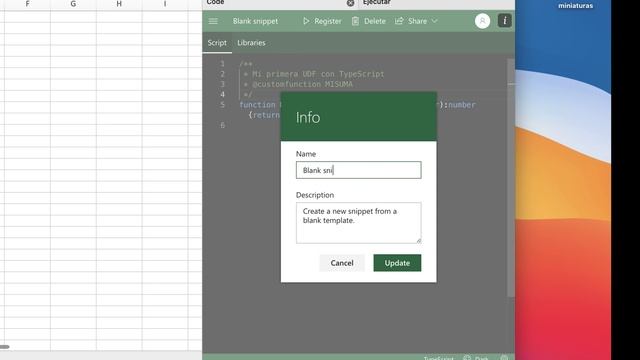The image size is (640, 360).
Task: Open the user account avatar
Action: click(482, 21)
